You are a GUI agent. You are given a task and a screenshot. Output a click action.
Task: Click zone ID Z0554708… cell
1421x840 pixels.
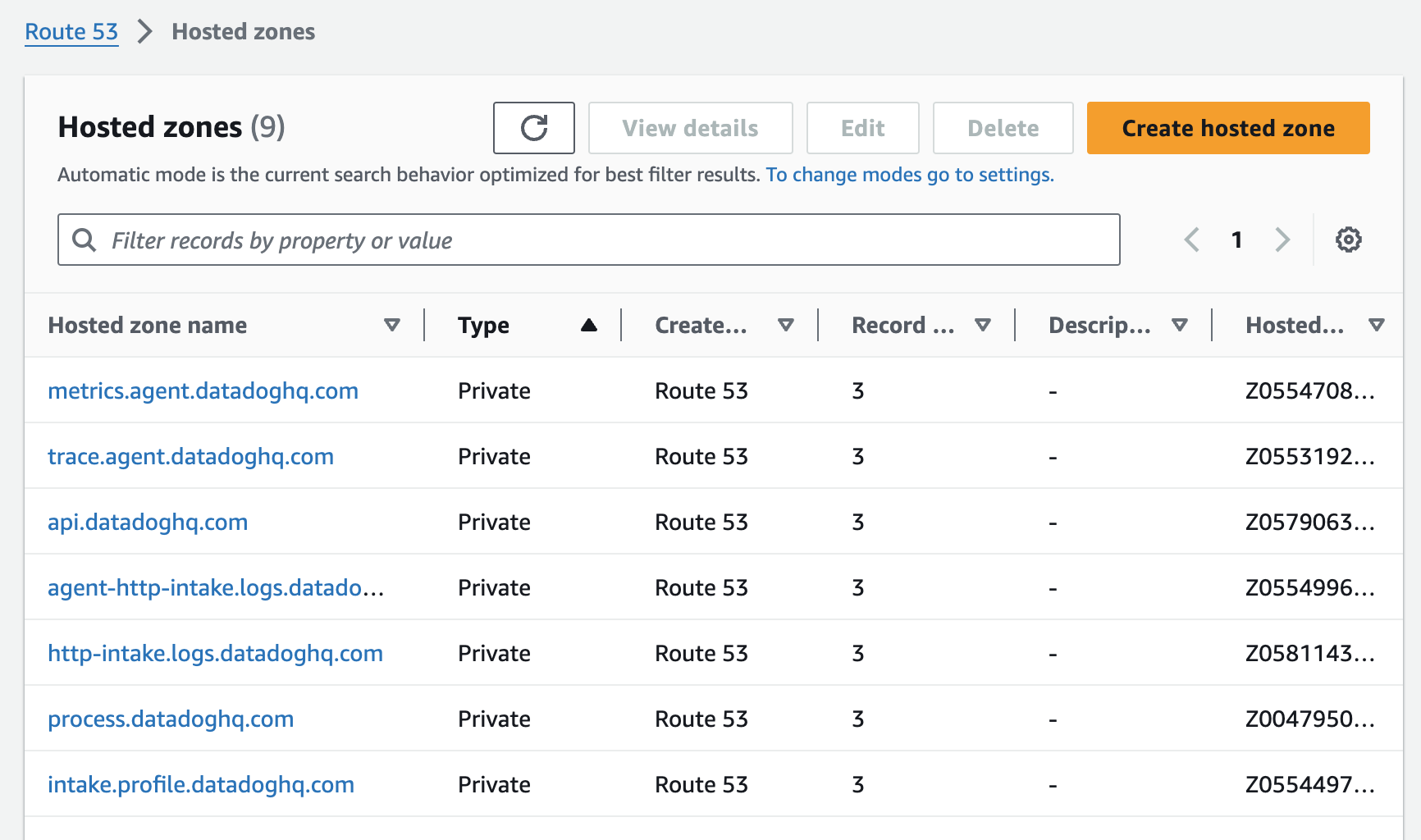[1310, 390]
